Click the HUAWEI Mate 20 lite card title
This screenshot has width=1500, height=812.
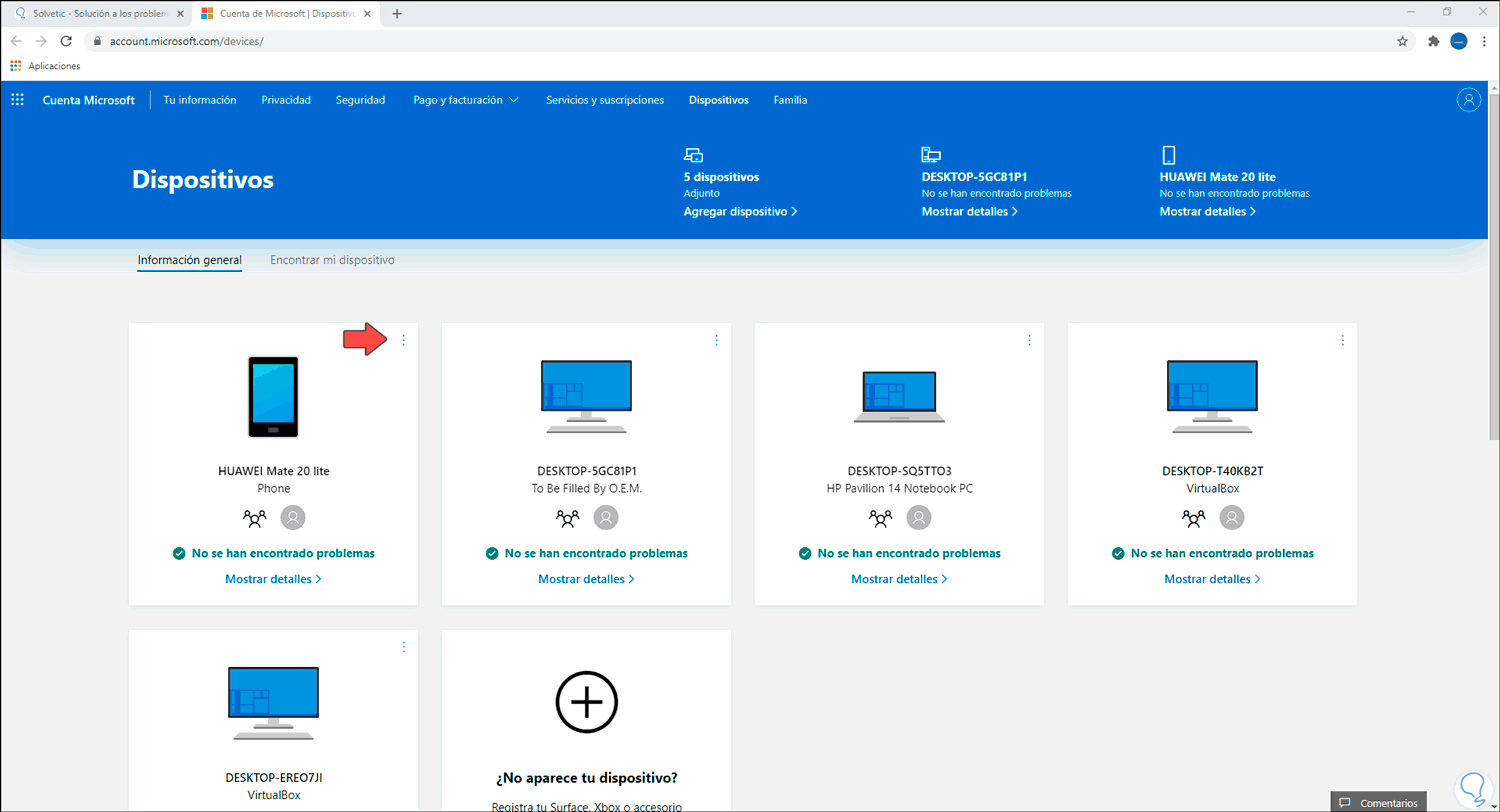(x=273, y=470)
